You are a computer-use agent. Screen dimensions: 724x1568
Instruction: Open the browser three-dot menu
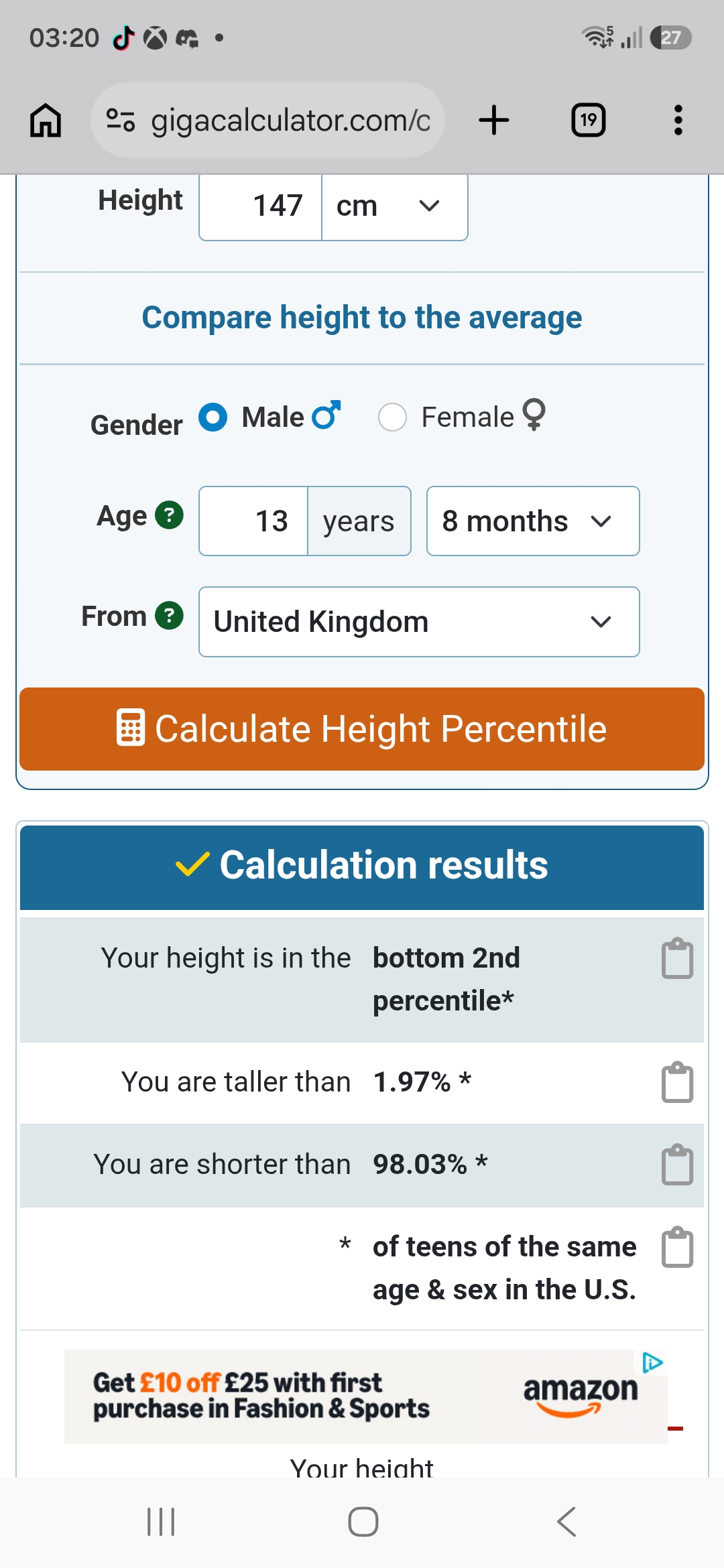pos(678,121)
